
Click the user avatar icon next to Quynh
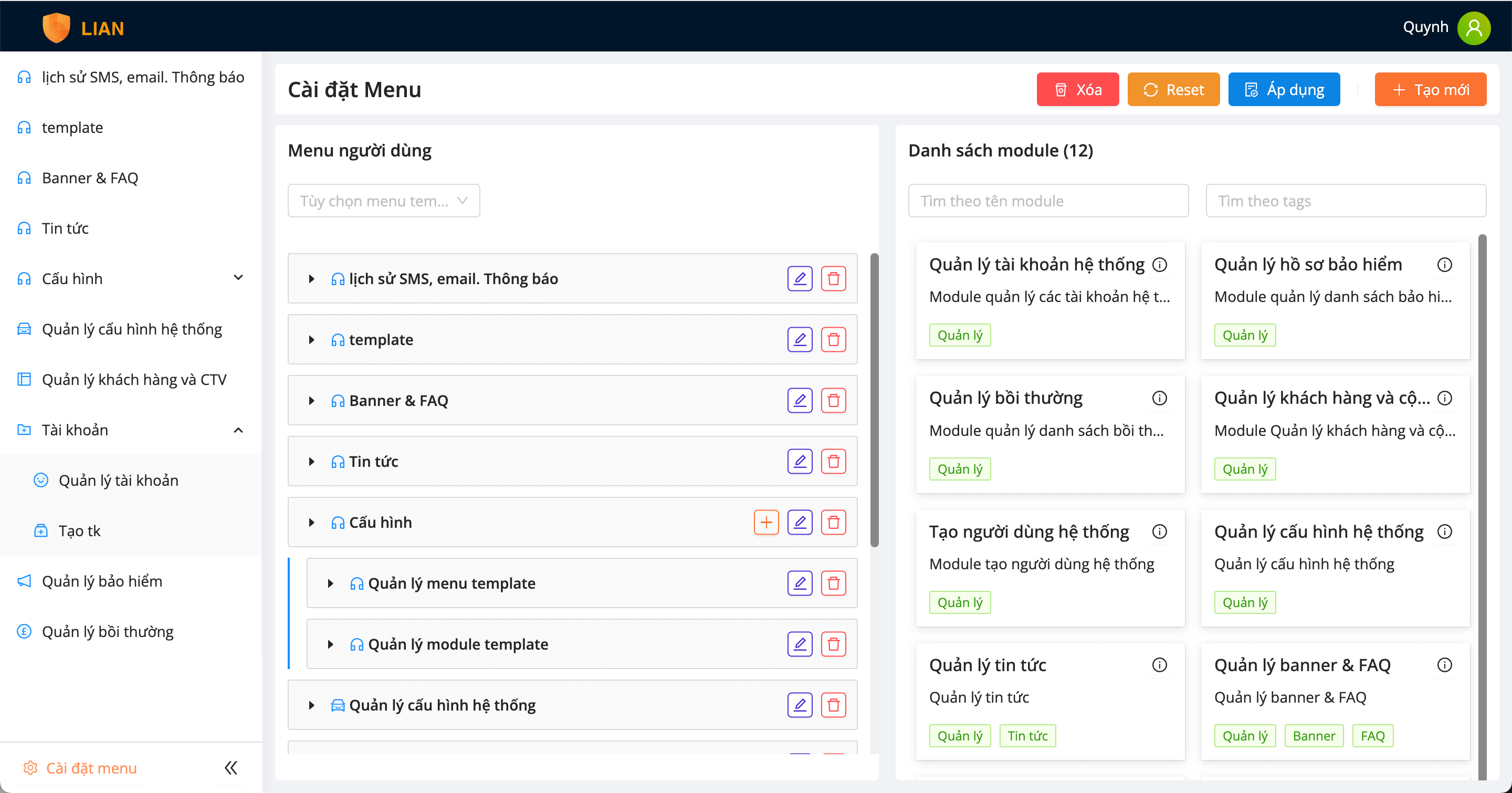[1473, 28]
